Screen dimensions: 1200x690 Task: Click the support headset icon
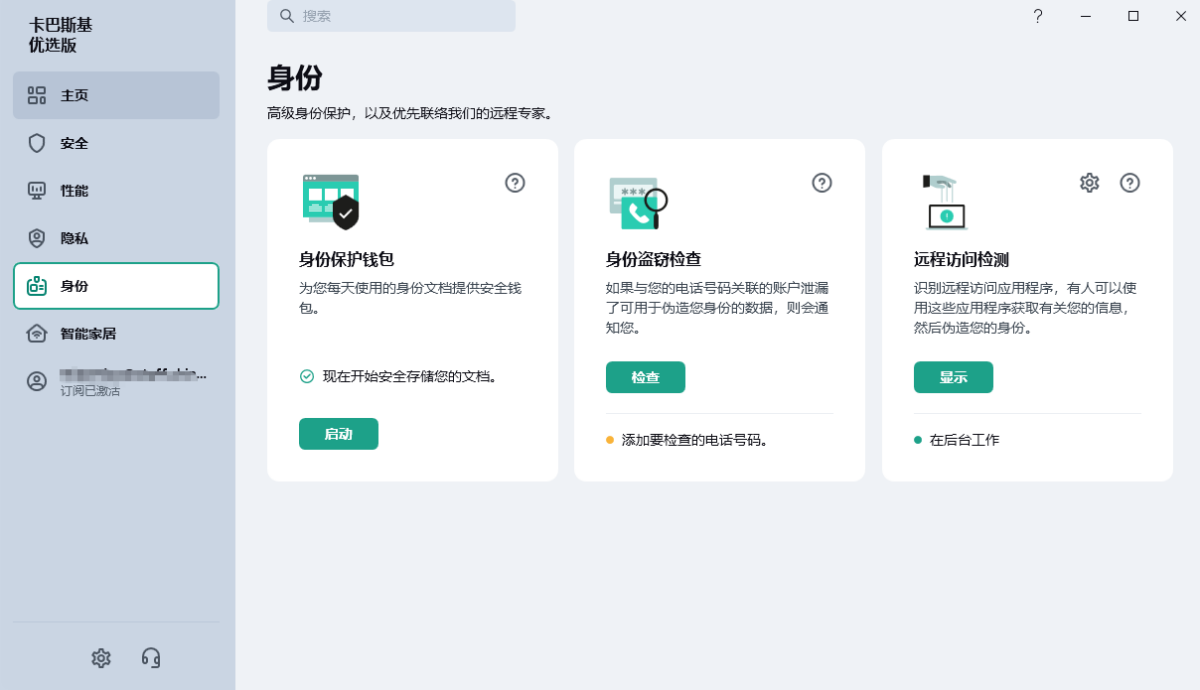151,658
